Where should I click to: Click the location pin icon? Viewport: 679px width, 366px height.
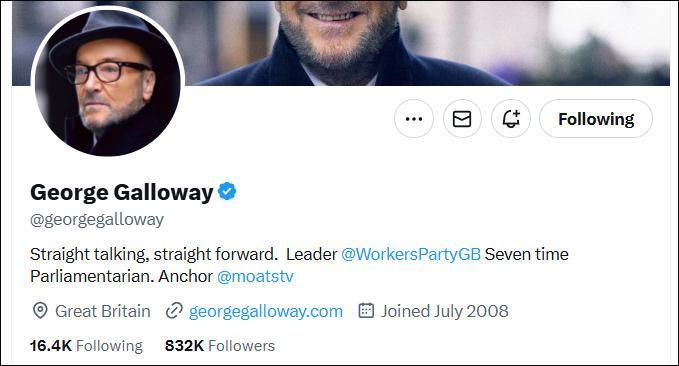pos(40,311)
